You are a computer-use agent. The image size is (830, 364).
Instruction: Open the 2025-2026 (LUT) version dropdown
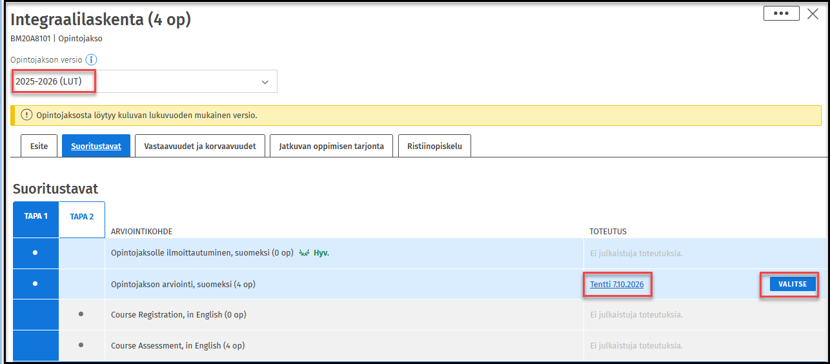[x=145, y=82]
